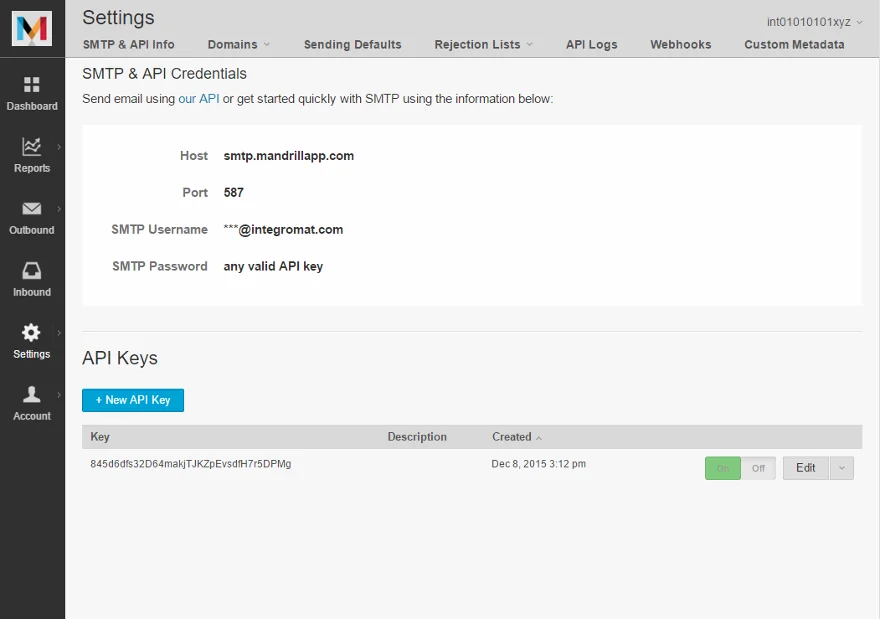Click the Description column header
The image size is (880, 619).
point(417,437)
